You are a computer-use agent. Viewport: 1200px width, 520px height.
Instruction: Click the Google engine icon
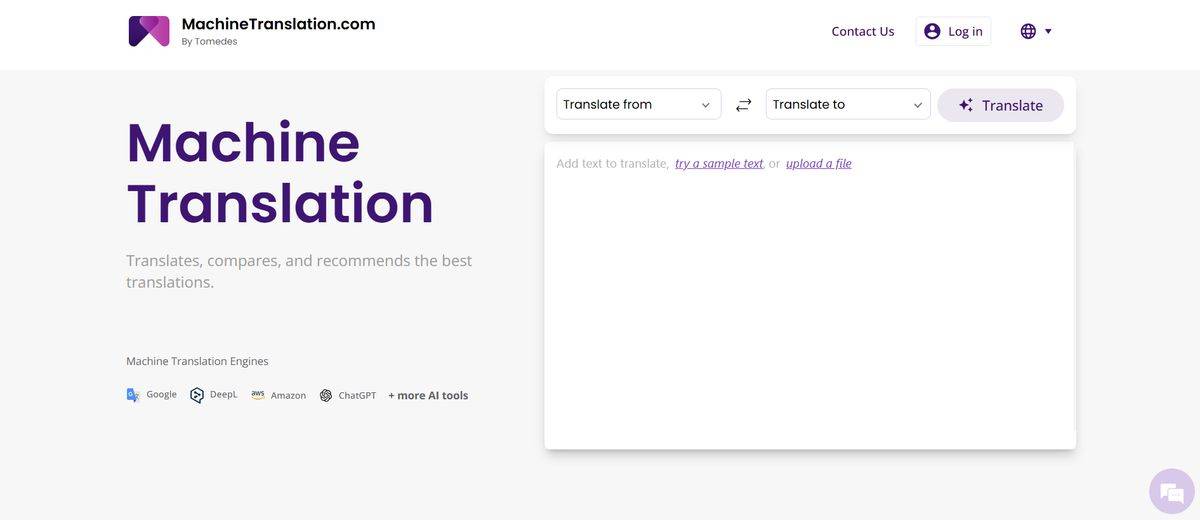(x=133, y=395)
